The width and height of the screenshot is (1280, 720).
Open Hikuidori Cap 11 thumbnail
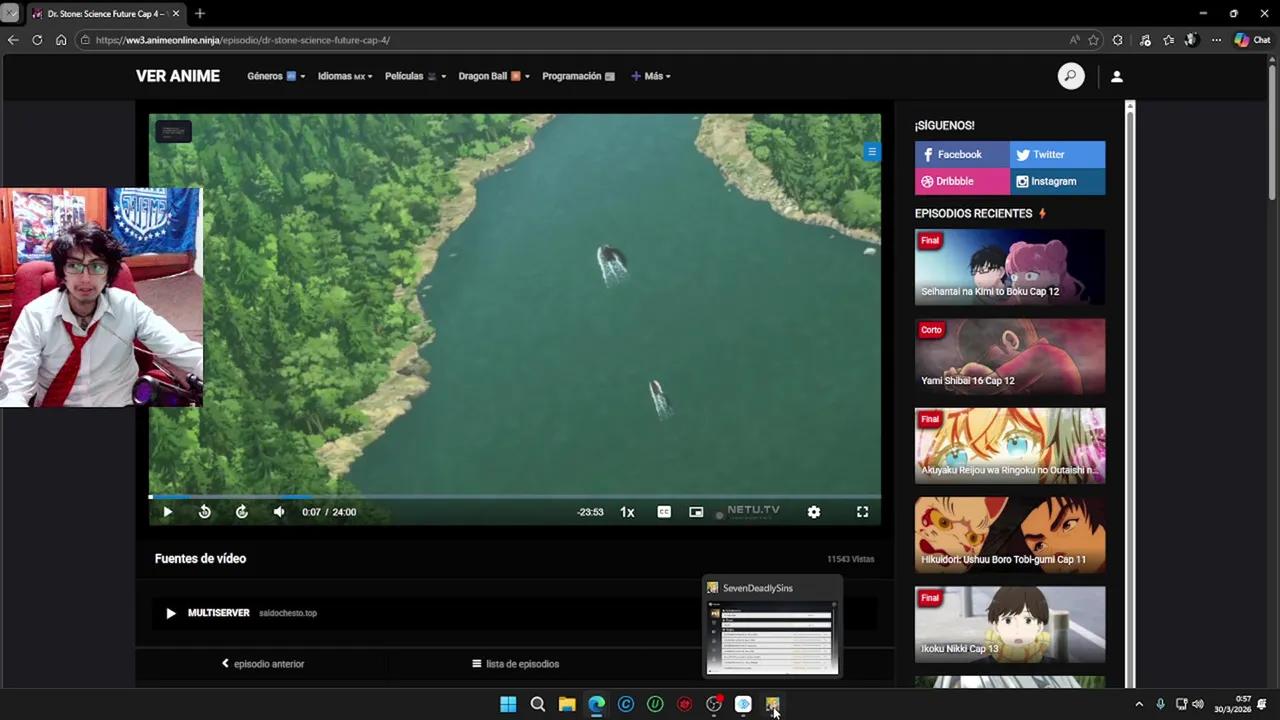pyautogui.click(x=1010, y=535)
